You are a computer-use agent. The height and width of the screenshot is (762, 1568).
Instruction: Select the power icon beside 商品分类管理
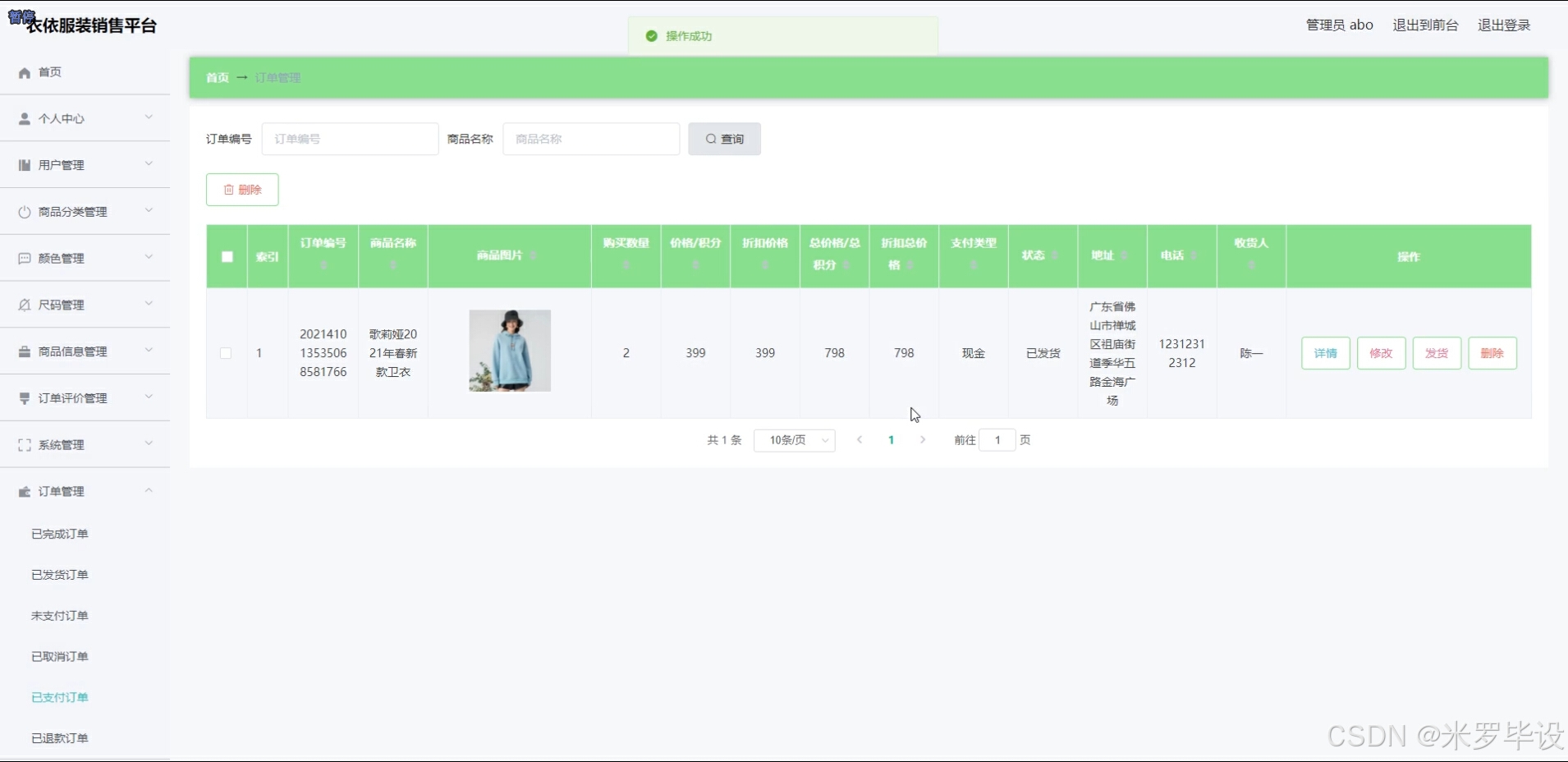tap(24, 211)
